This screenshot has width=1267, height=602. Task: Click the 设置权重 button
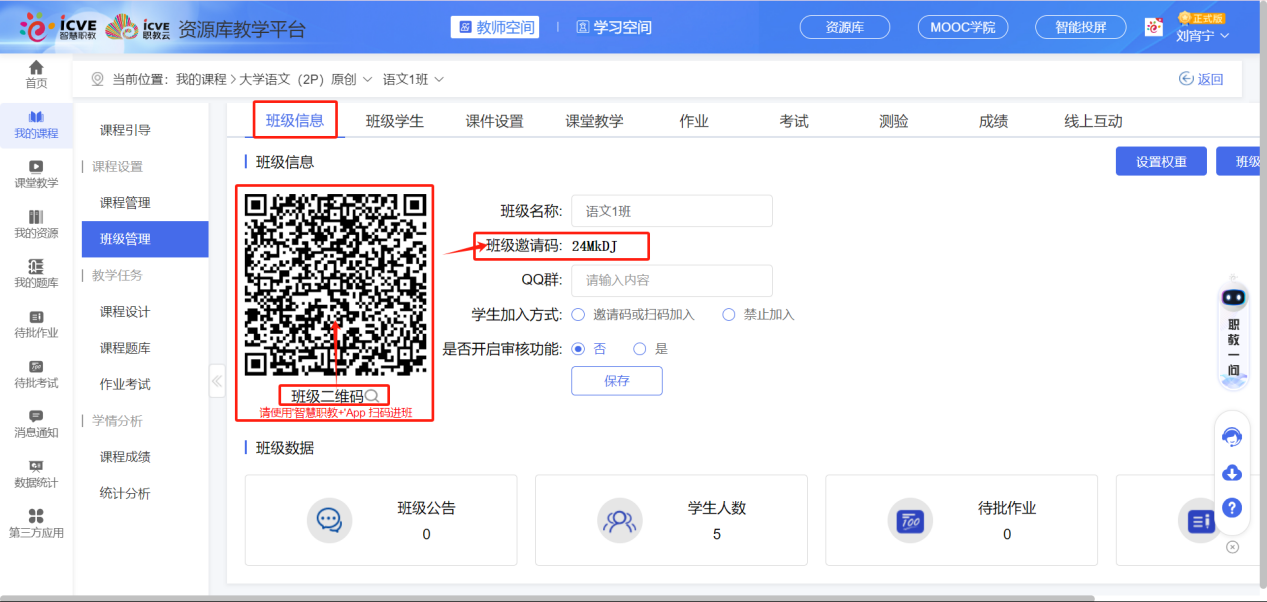click(x=1160, y=161)
